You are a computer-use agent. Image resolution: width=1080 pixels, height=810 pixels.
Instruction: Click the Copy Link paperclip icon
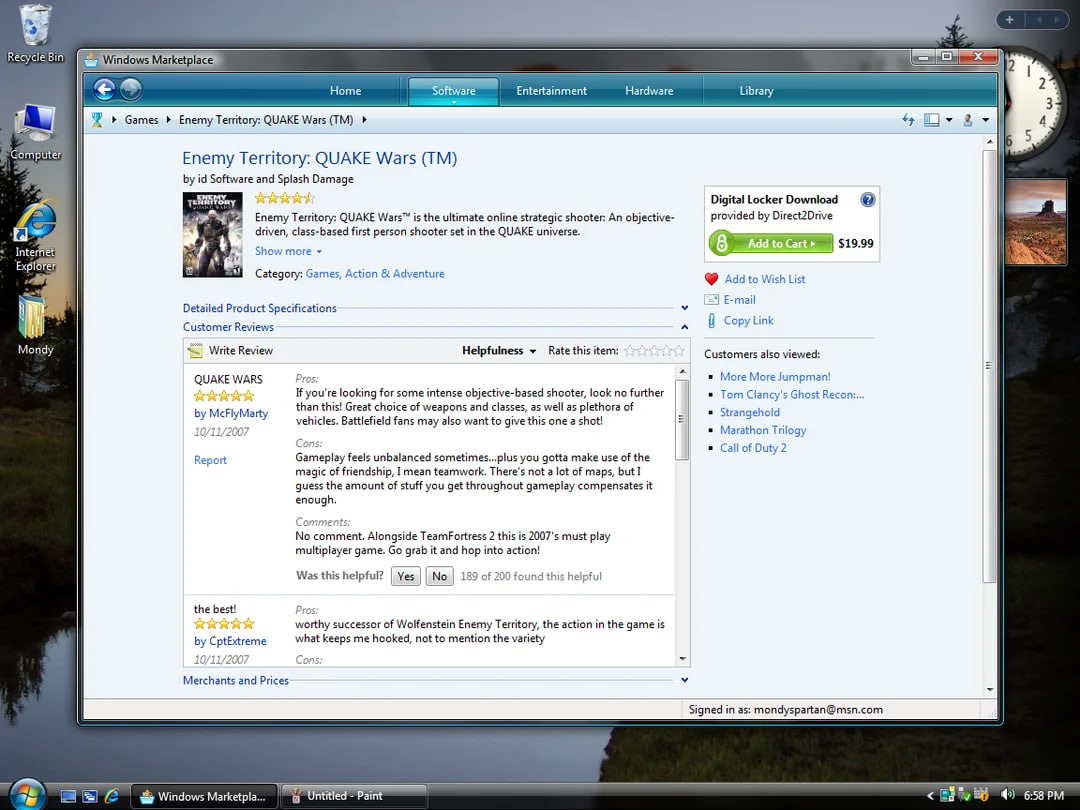pos(712,320)
